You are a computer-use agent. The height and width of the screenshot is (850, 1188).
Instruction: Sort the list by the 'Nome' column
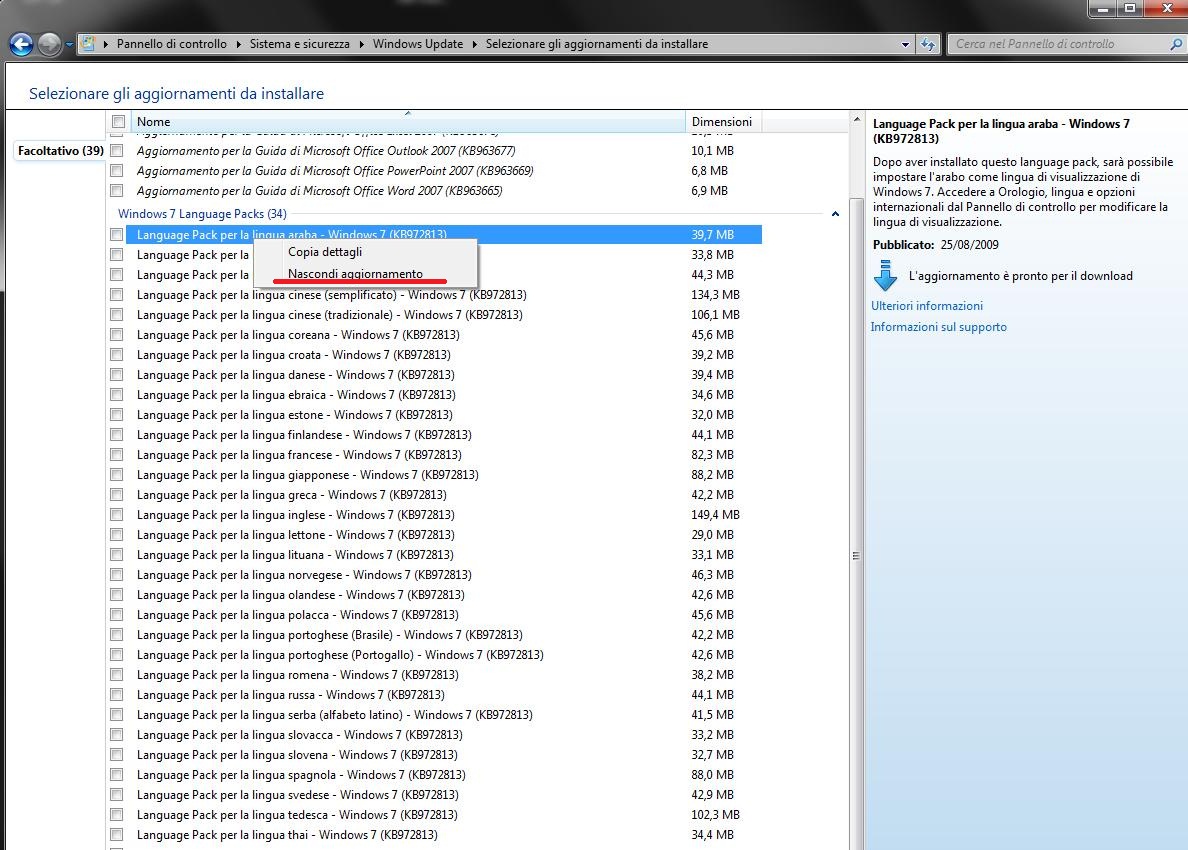408,121
